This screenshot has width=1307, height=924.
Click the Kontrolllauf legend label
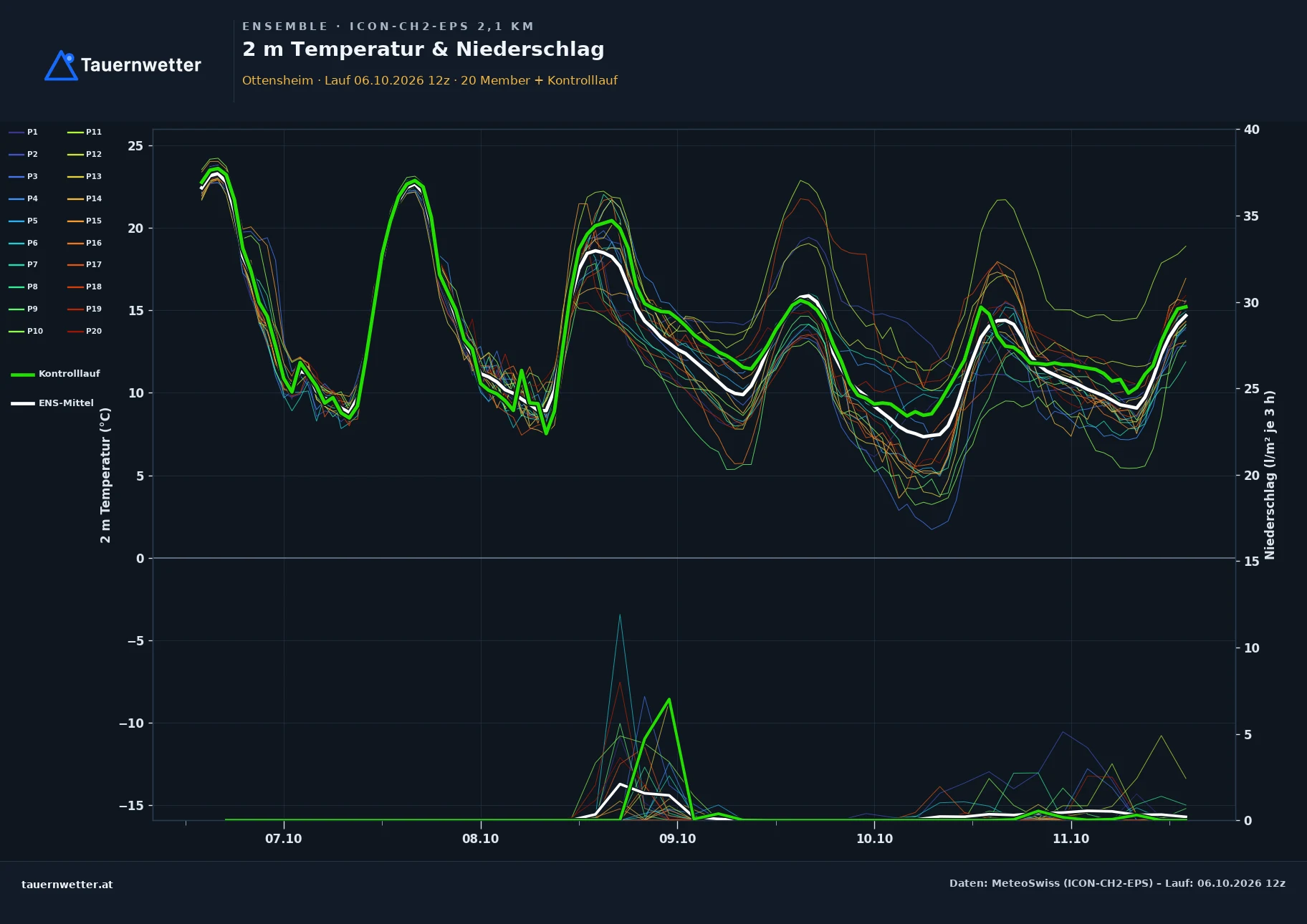(70, 374)
